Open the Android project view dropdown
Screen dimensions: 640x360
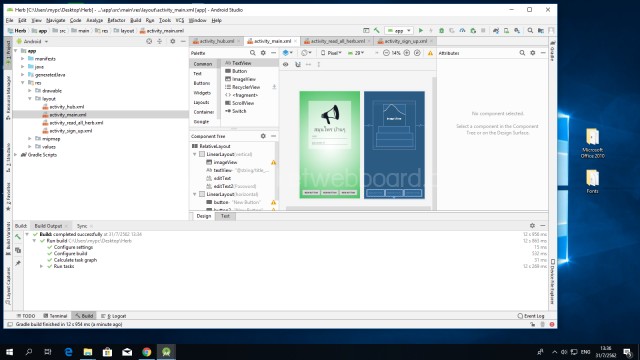[32, 42]
